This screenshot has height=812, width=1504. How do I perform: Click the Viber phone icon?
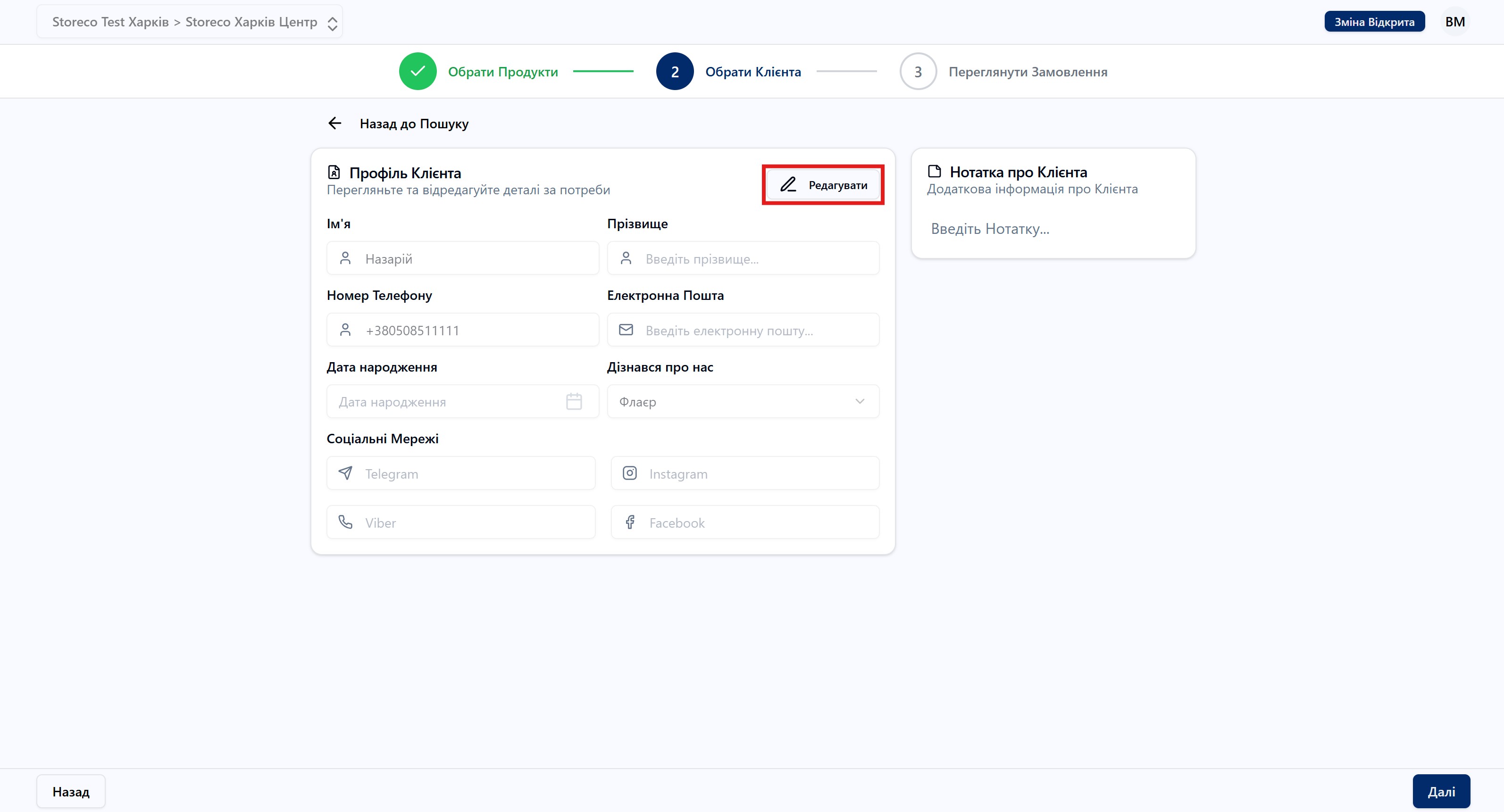tap(345, 522)
